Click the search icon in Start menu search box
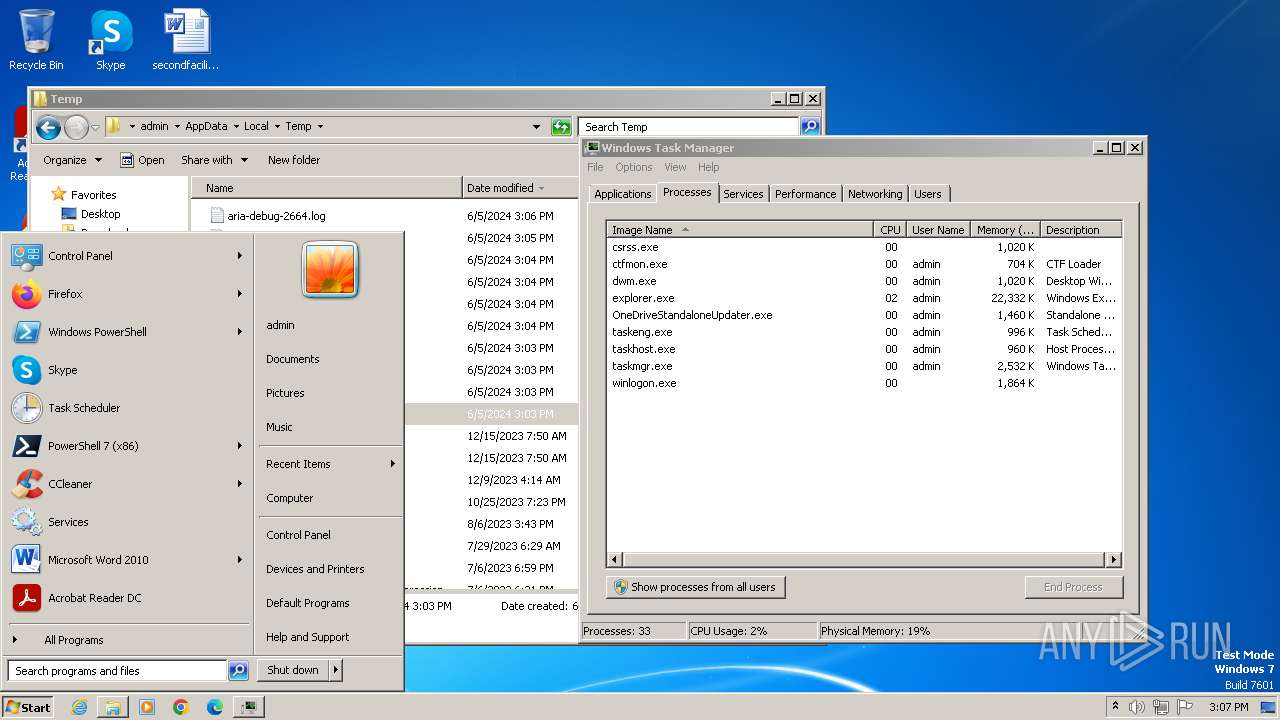 pos(238,671)
